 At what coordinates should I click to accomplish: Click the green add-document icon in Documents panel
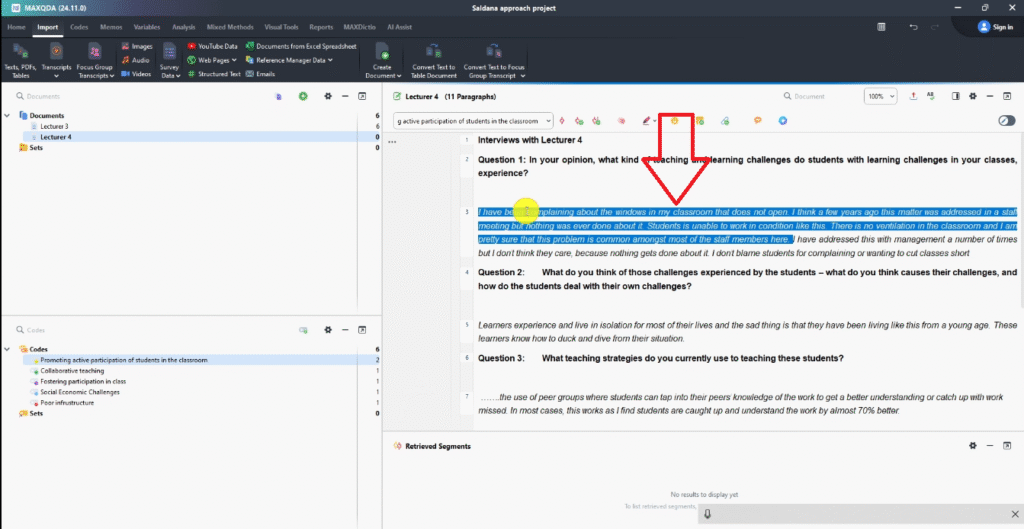303,96
